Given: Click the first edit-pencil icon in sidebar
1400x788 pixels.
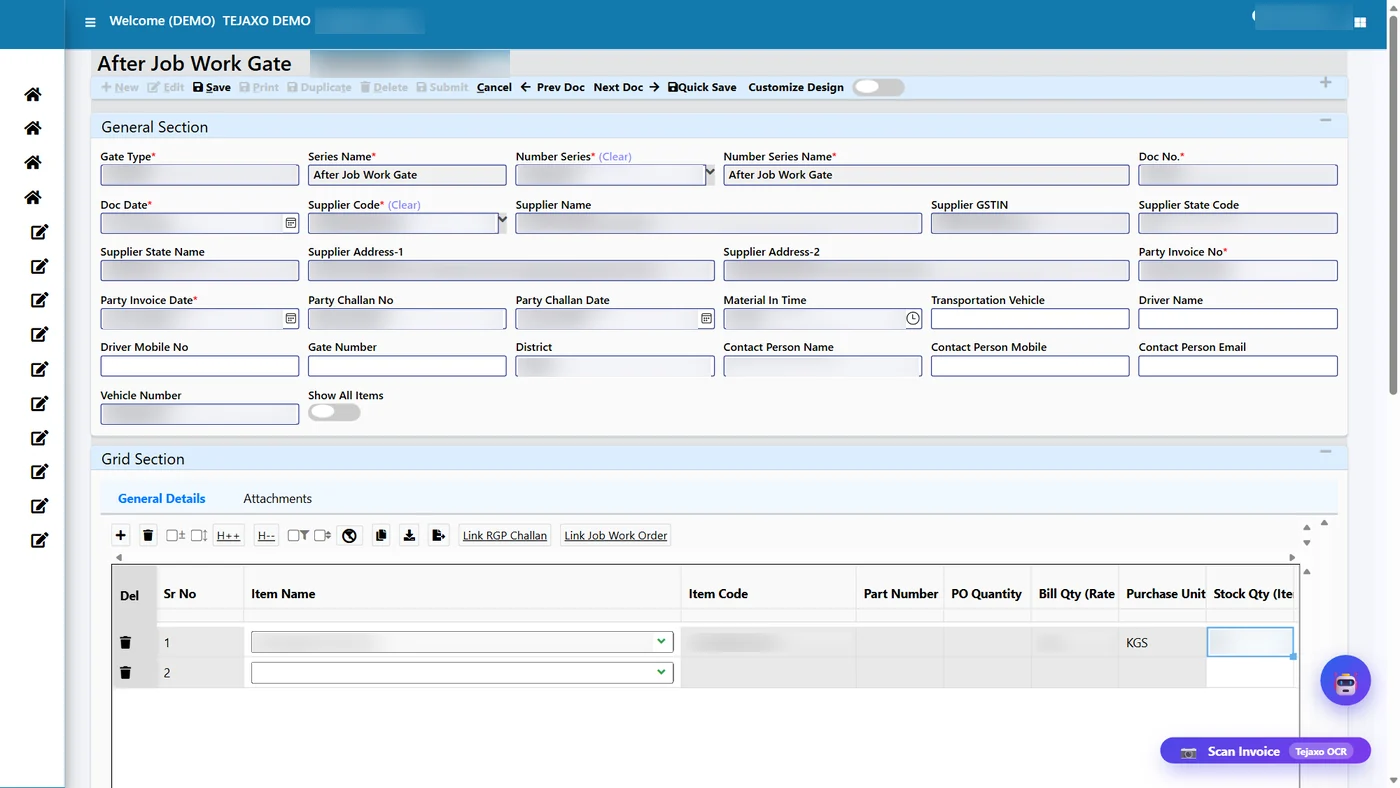Looking at the screenshot, I should pos(39,232).
